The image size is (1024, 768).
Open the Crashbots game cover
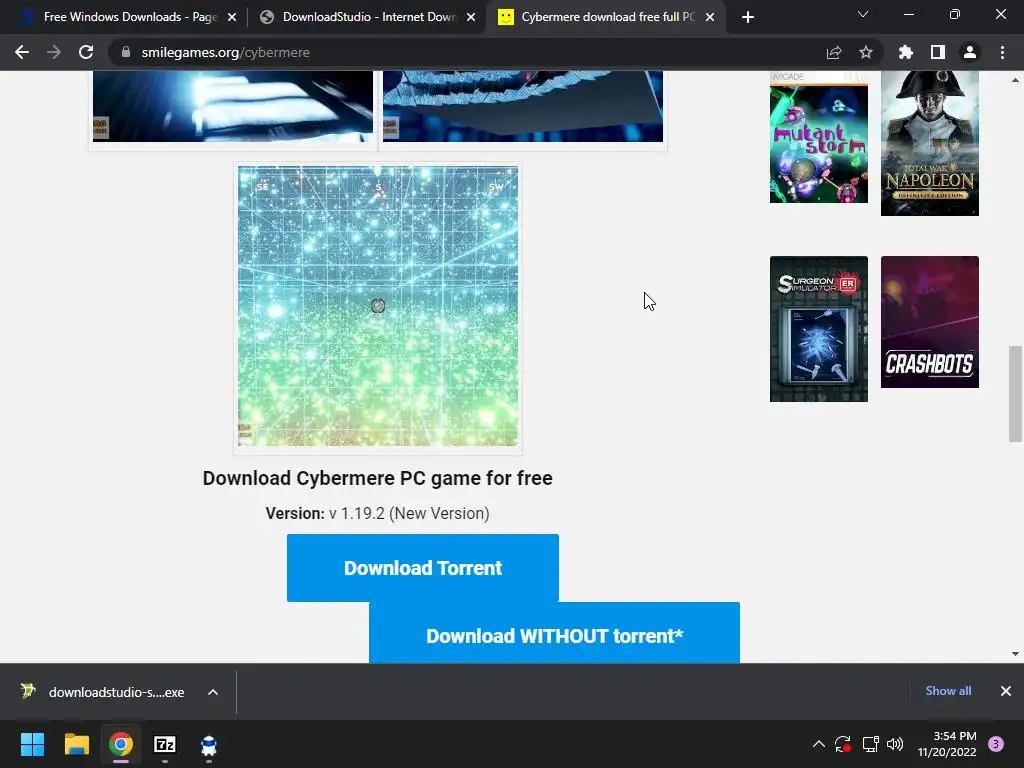(x=930, y=322)
